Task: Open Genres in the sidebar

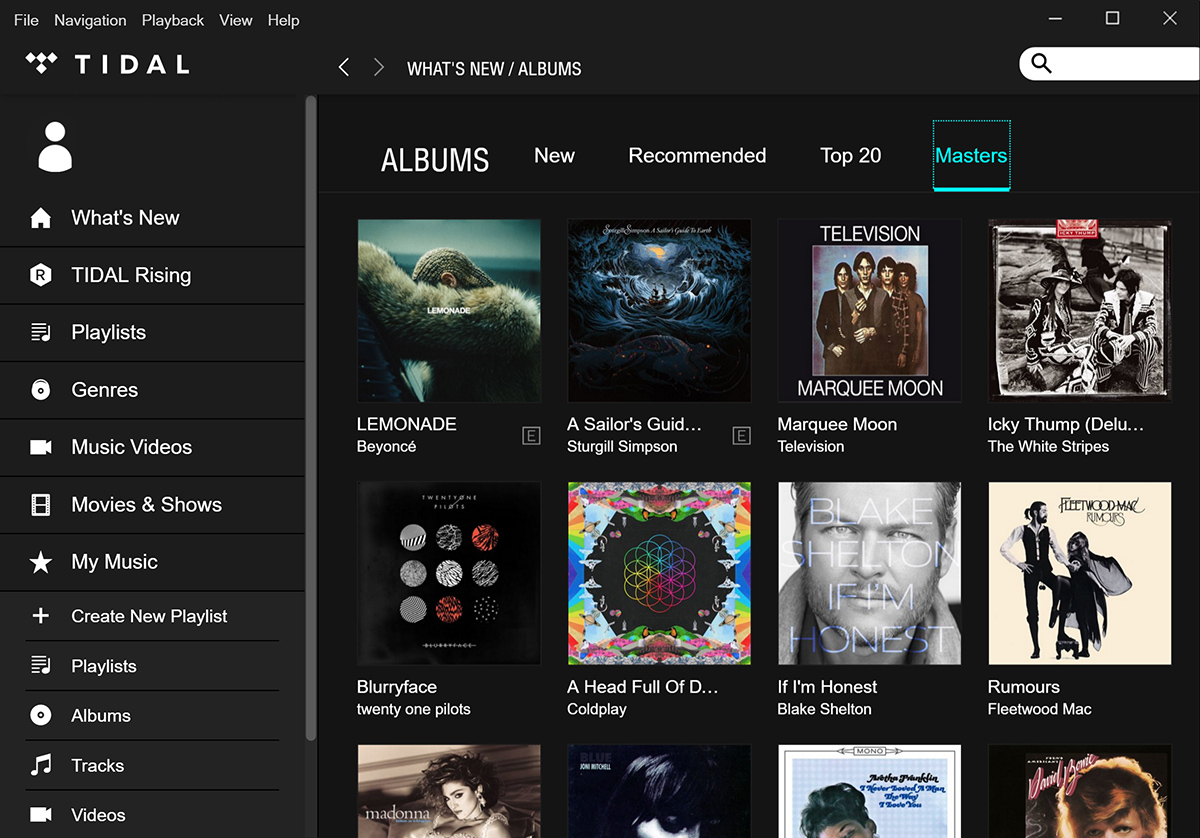Action: 152,390
